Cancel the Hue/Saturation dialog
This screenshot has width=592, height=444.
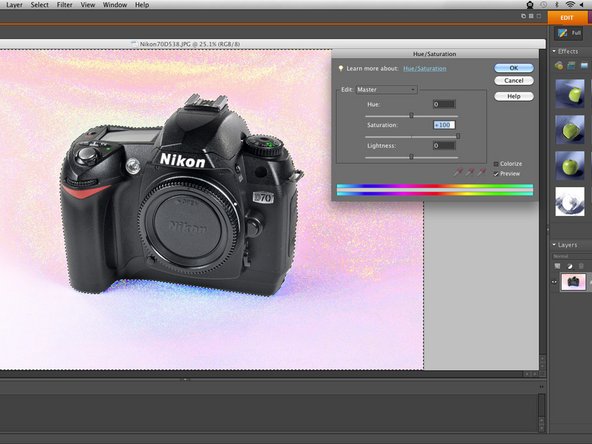click(x=513, y=80)
